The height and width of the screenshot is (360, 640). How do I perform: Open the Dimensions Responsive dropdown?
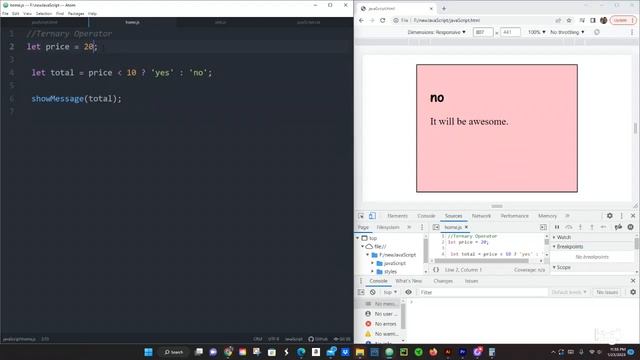[436, 32]
